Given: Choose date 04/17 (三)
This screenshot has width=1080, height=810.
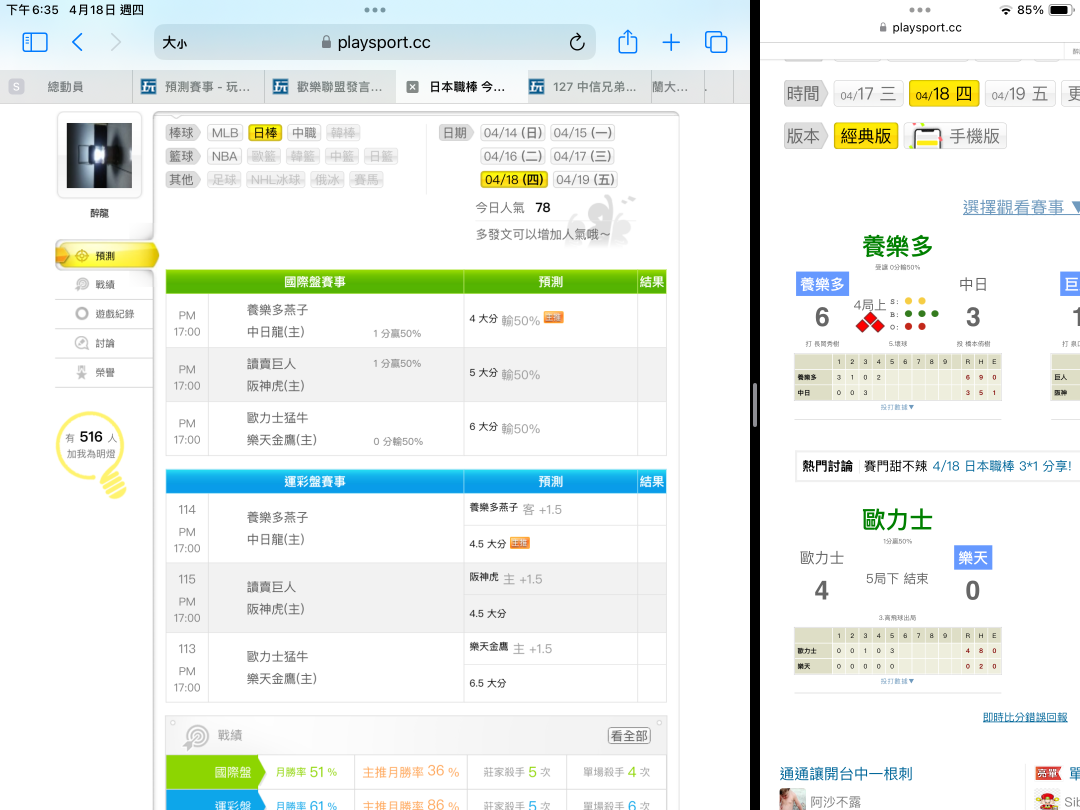Looking at the screenshot, I should tap(583, 156).
